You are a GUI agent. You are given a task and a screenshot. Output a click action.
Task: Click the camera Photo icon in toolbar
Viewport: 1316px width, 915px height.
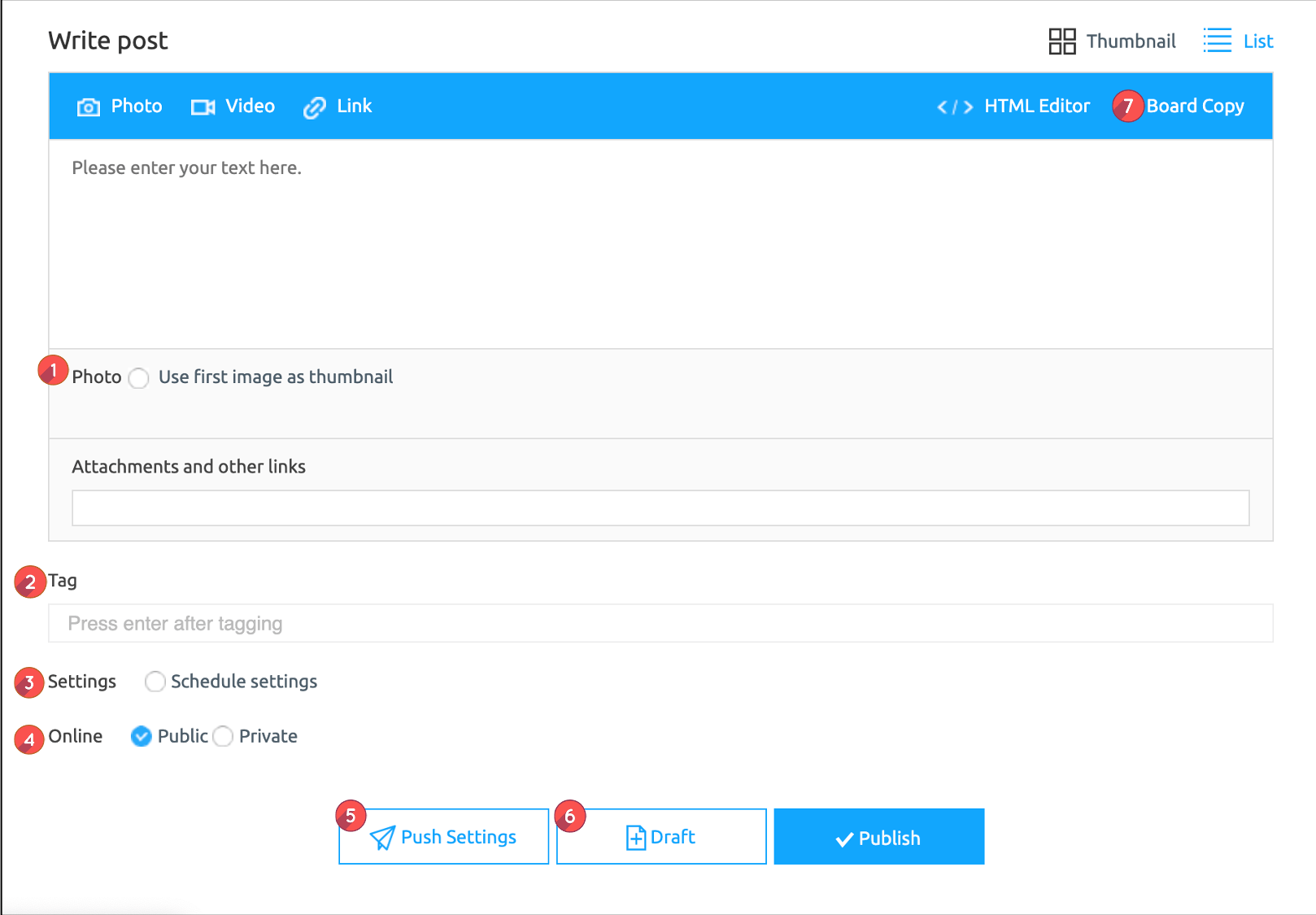click(x=88, y=107)
